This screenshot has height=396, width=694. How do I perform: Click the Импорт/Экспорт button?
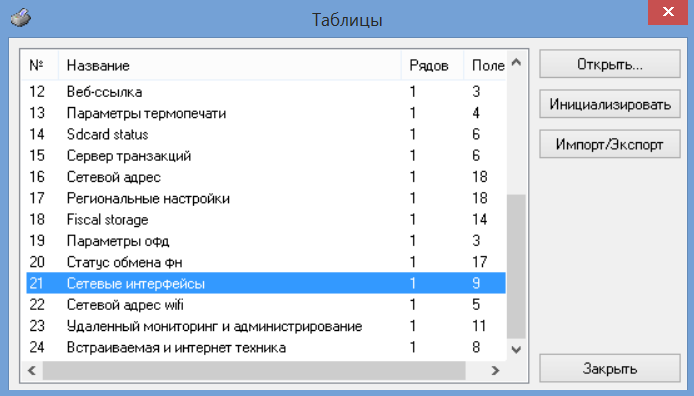pyautogui.click(x=609, y=144)
